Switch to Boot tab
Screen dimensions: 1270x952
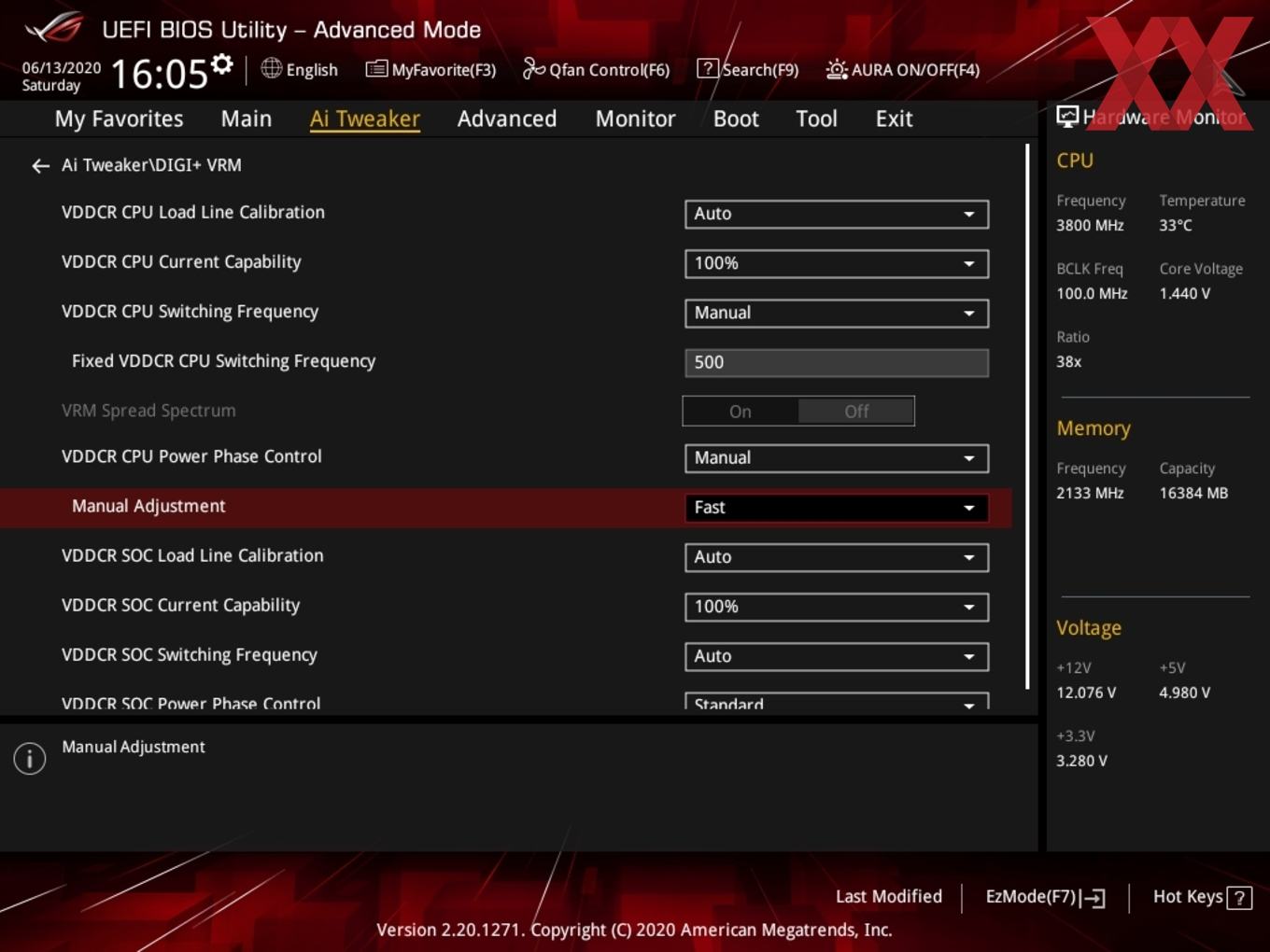(736, 119)
